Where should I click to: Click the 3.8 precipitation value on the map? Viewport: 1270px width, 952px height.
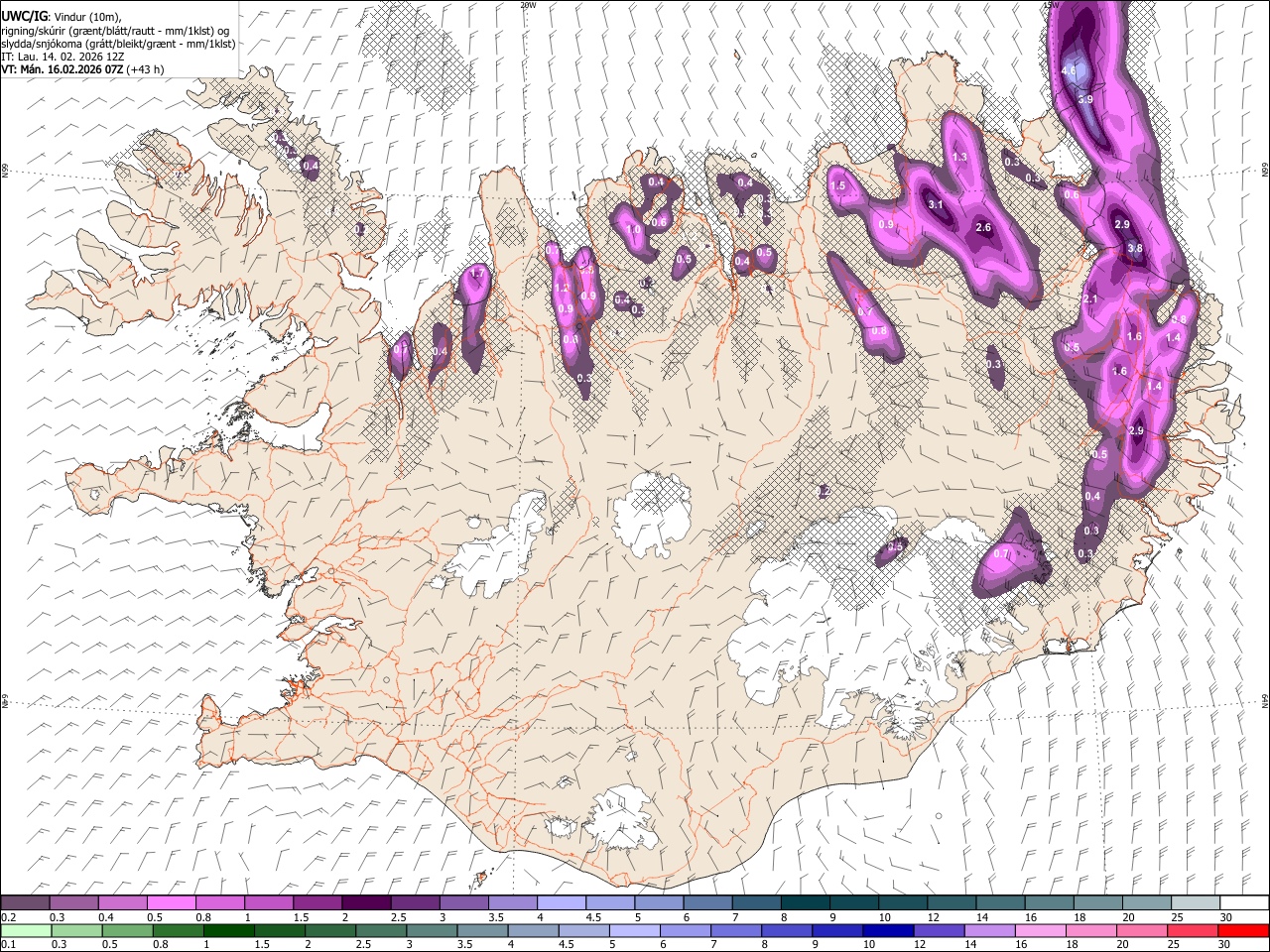coord(1135,248)
